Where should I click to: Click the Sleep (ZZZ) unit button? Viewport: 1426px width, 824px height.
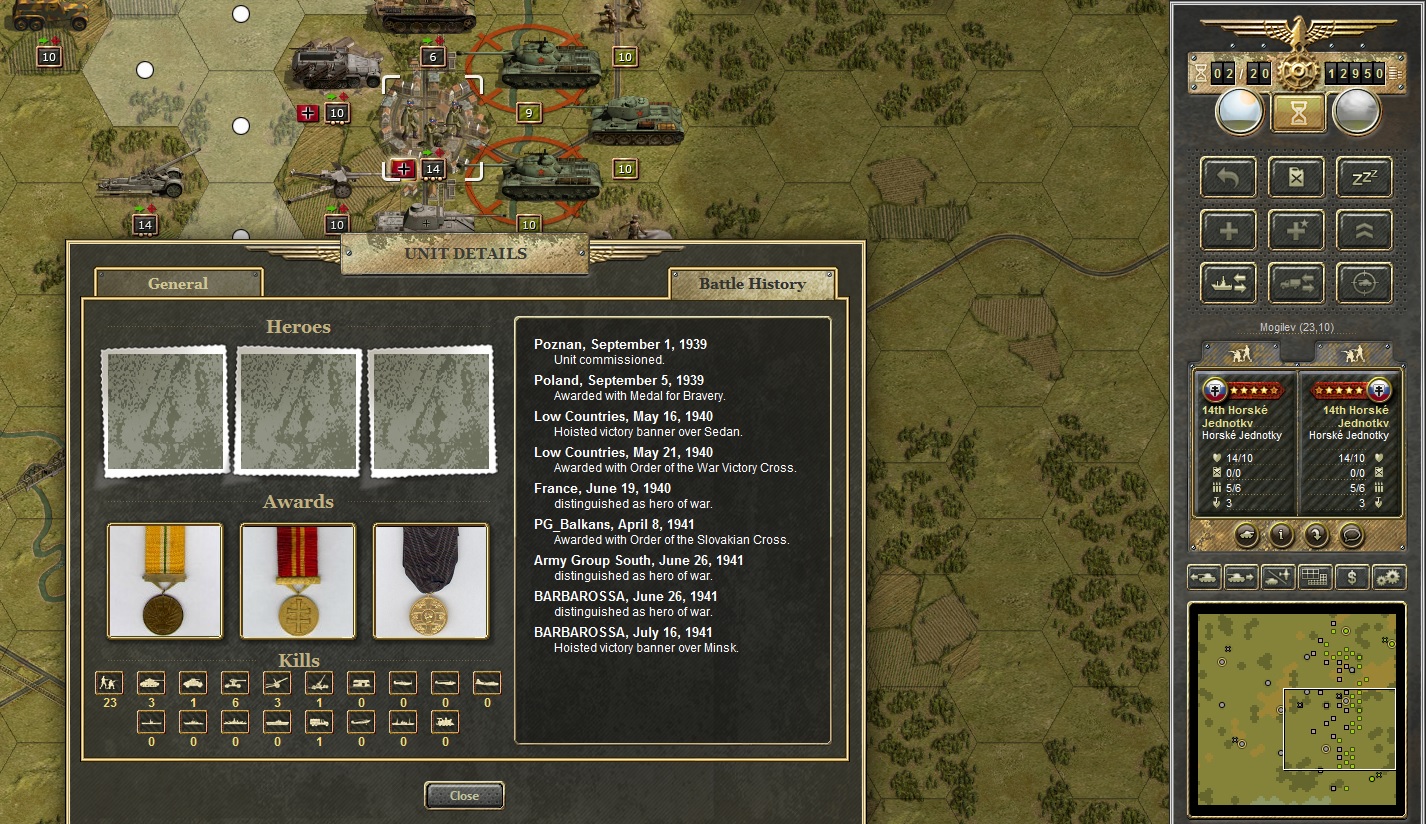[1364, 178]
